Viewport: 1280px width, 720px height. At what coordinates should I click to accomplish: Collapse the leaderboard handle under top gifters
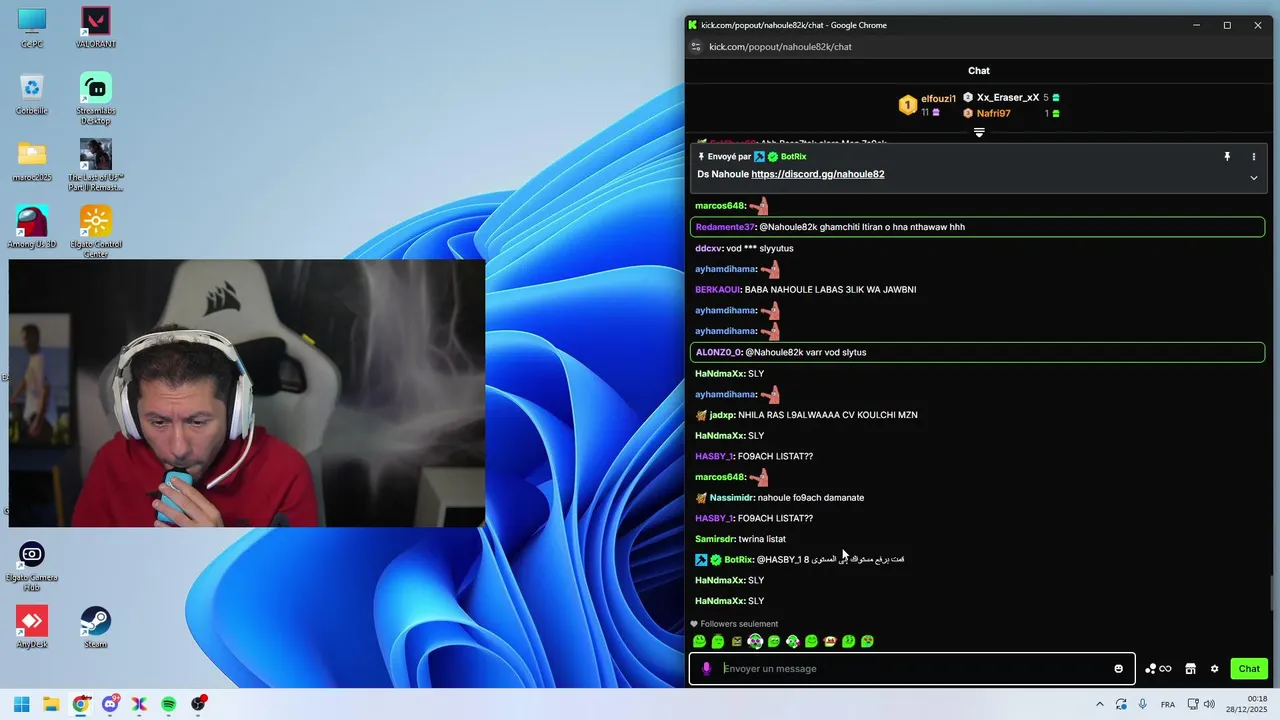[x=979, y=132]
